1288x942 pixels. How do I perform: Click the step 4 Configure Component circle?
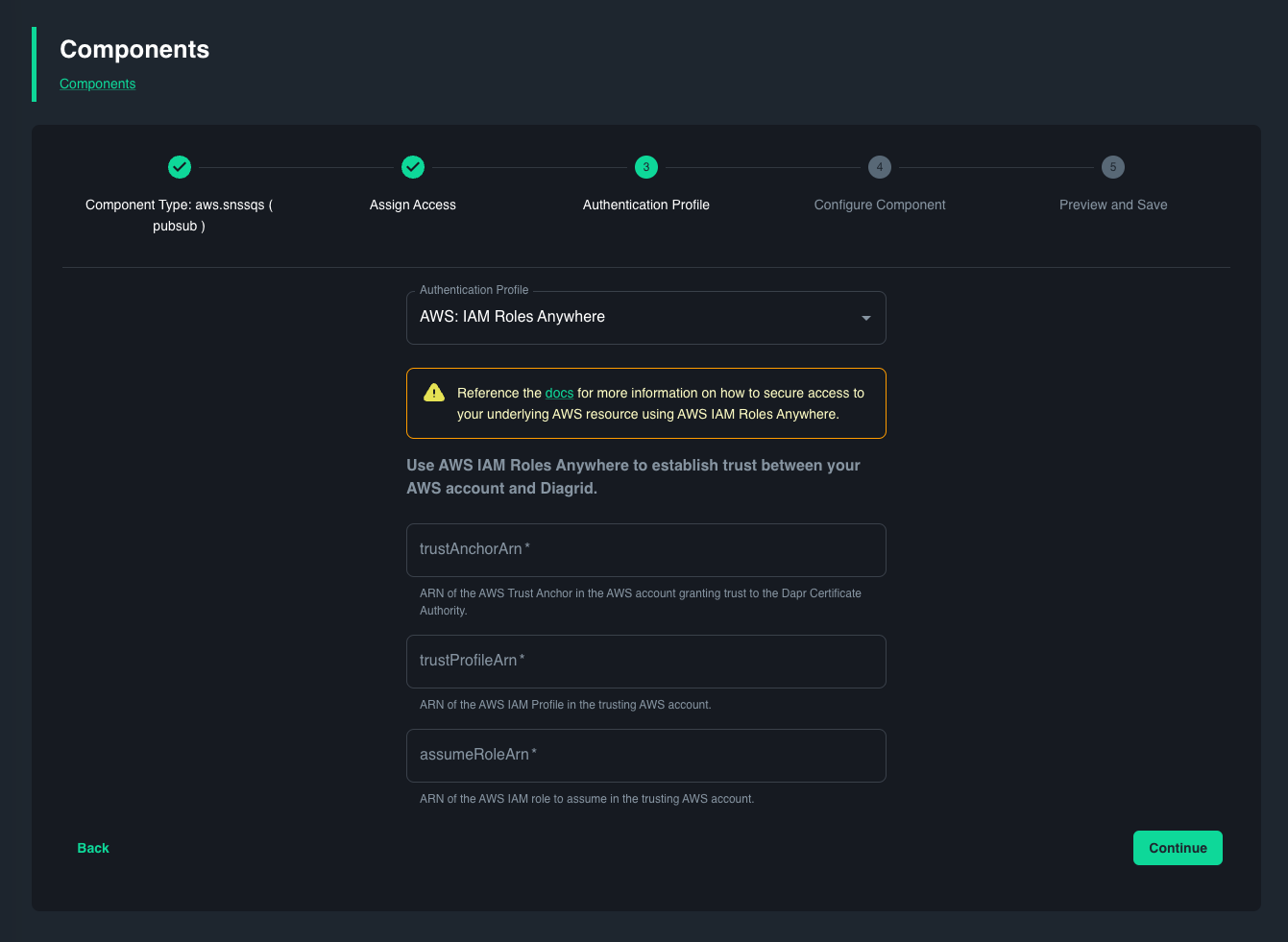tap(880, 167)
